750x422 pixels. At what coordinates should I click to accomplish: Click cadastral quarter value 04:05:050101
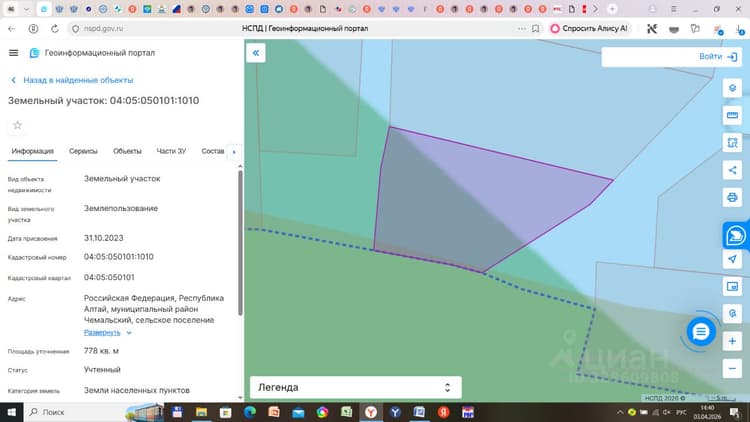point(109,278)
